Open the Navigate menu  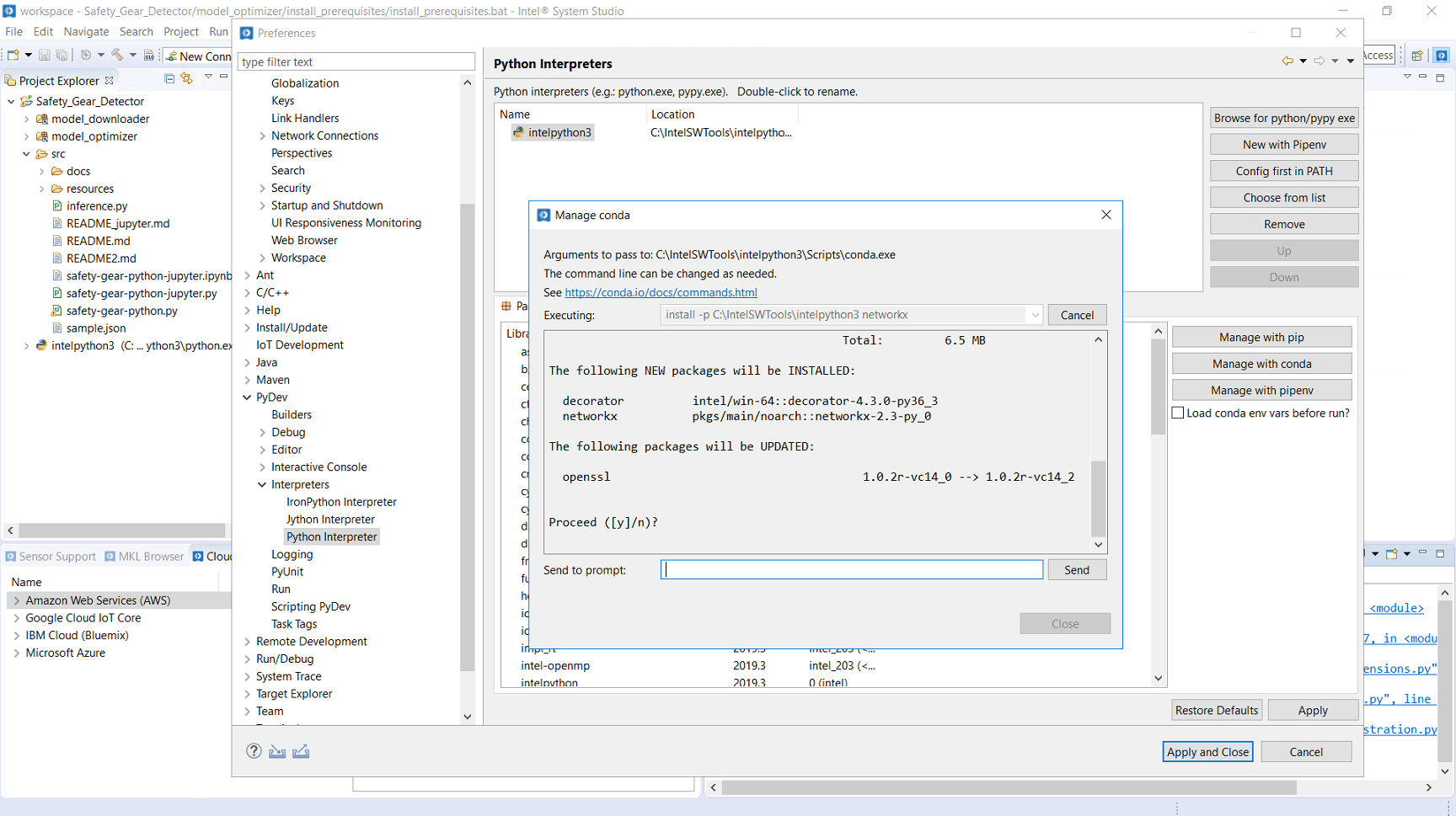[86, 31]
